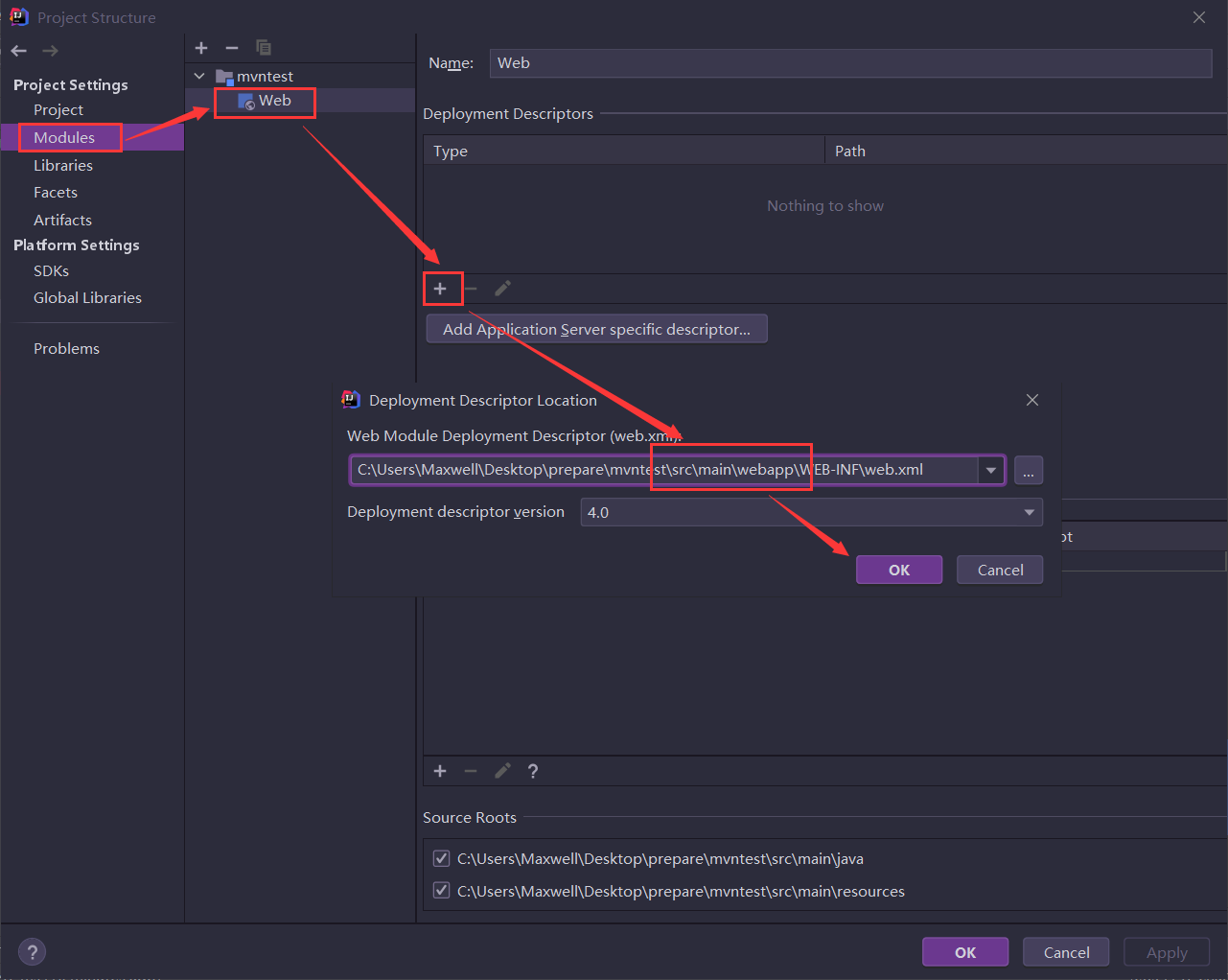This screenshot has width=1228, height=980.
Task: Add a deployment descriptor with plus icon
Action: tap(440, 289)
